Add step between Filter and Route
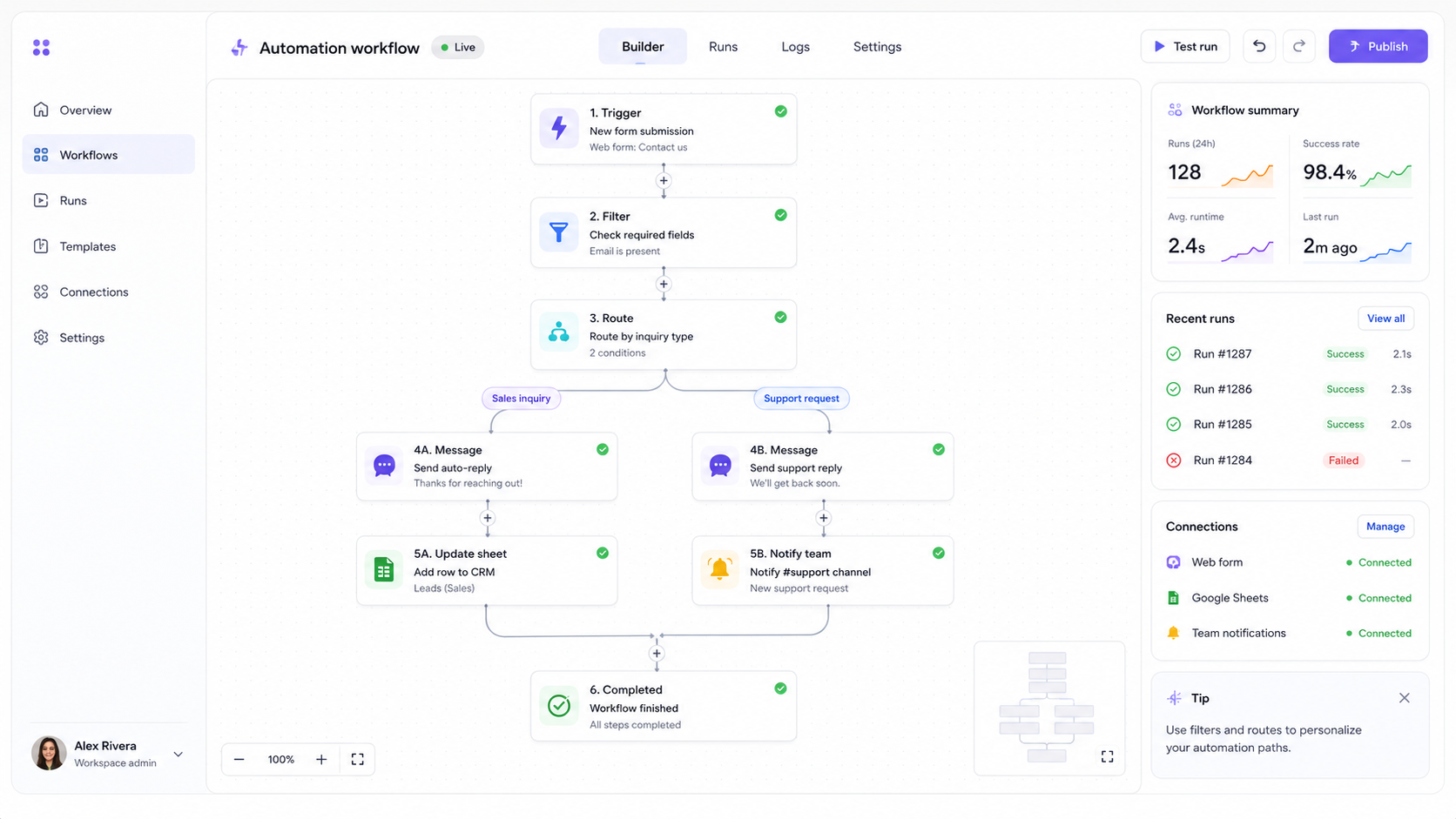1456x819 pixels. point(664,284)
